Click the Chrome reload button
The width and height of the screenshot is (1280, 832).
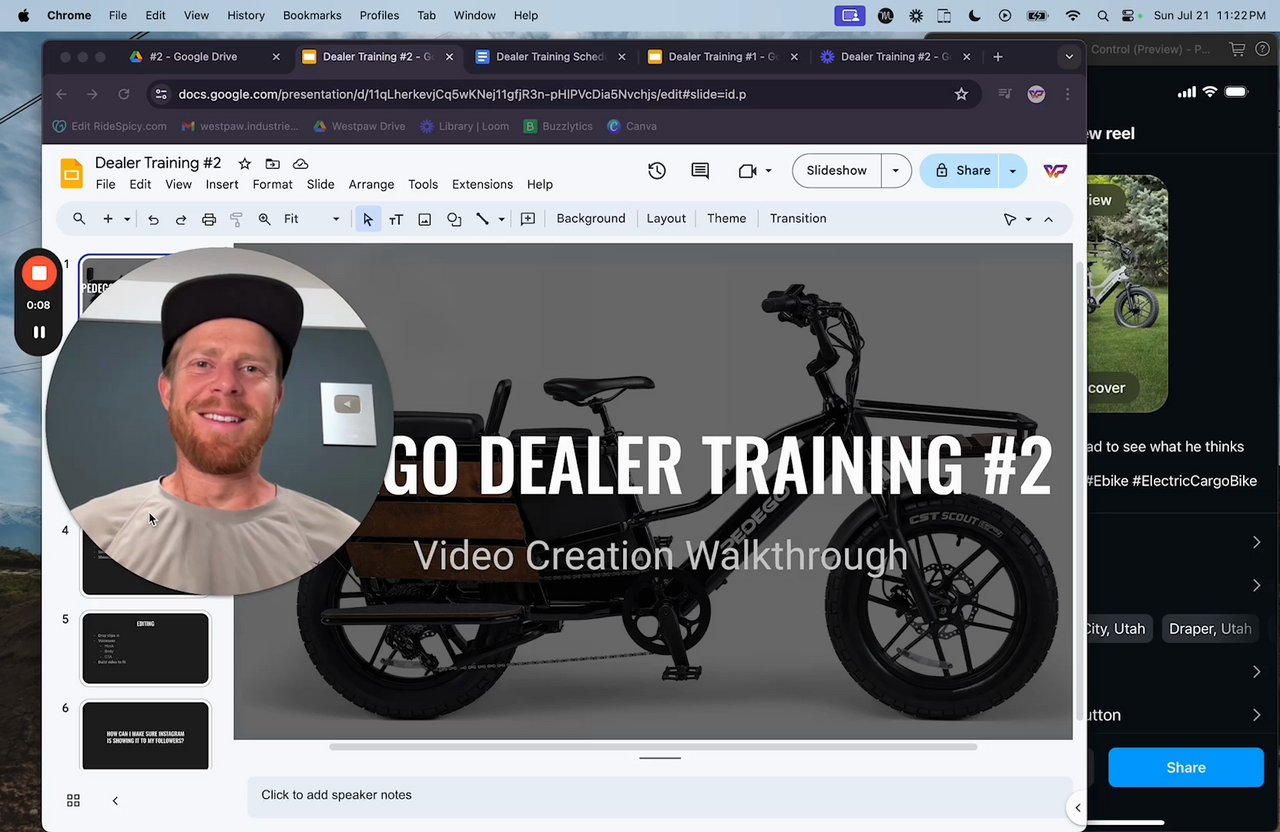124,94
